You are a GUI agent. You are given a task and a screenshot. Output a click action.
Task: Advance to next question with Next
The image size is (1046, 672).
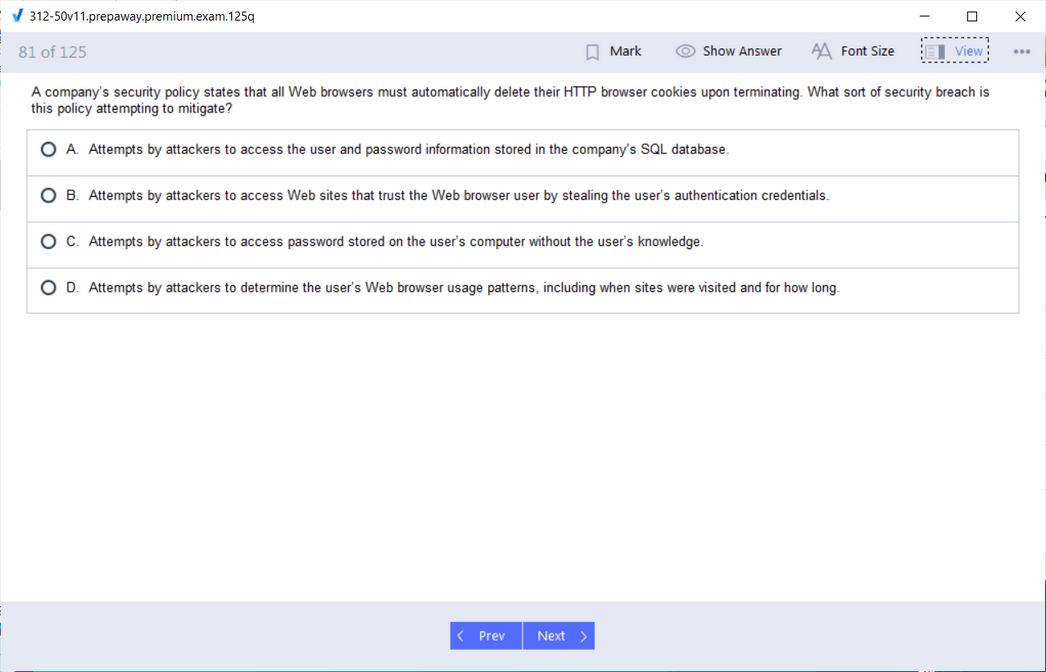[x=559, y=636]
